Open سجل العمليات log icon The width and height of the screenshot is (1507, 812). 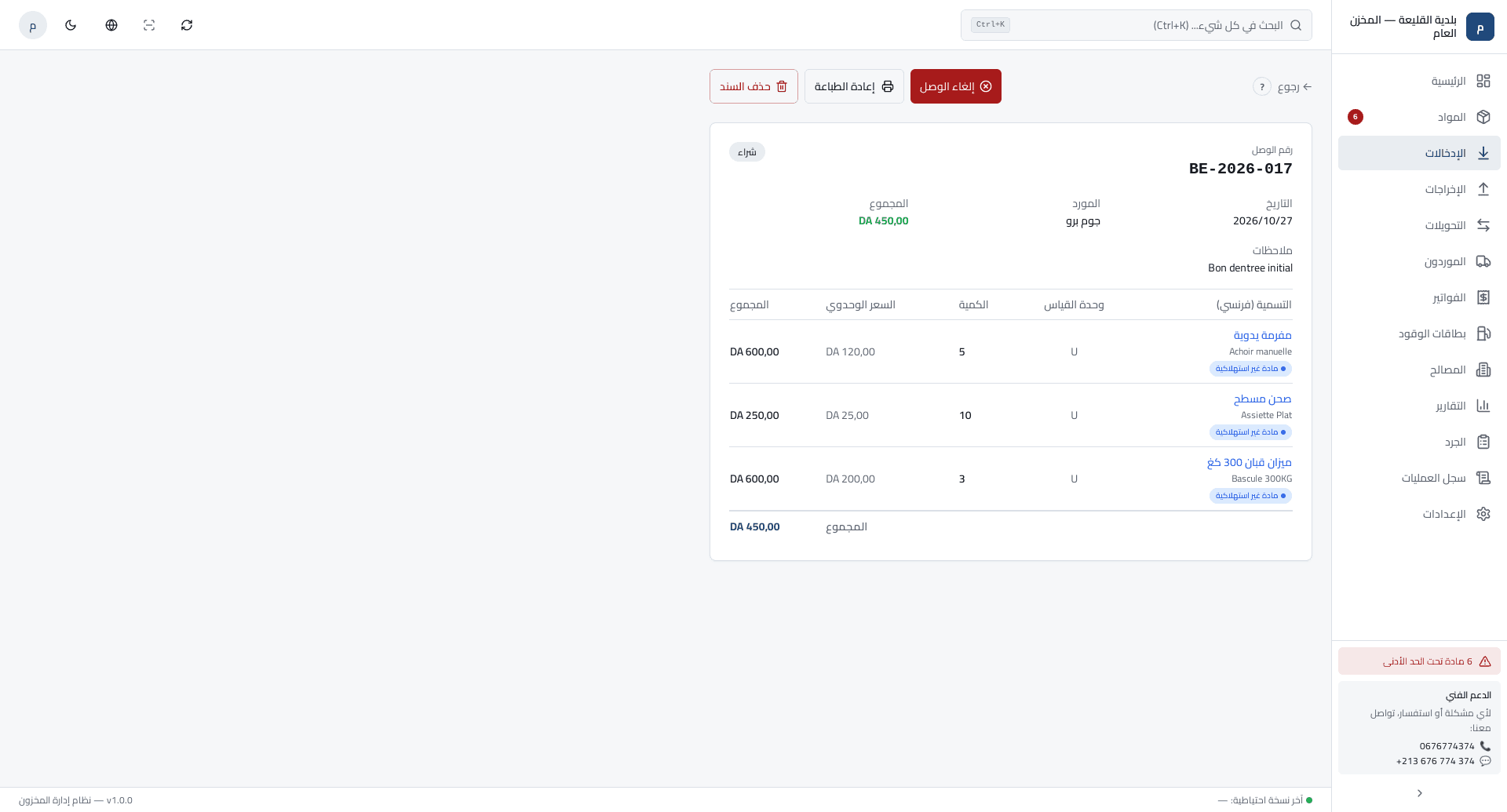click(1483, 478)
